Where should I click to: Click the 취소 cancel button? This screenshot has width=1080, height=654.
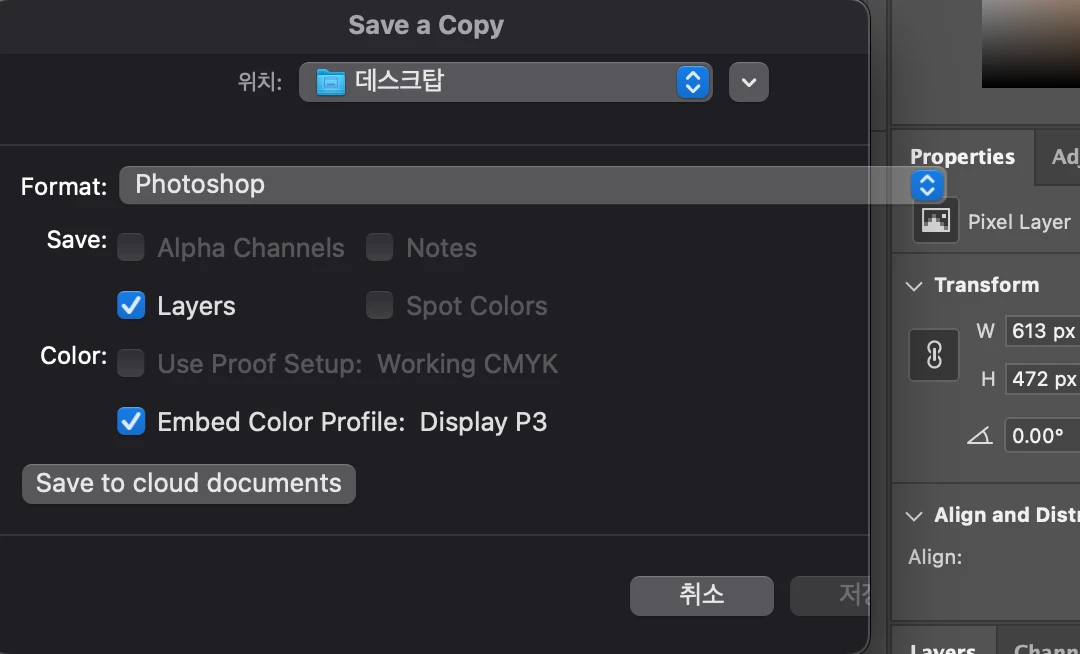pos(702,595)
